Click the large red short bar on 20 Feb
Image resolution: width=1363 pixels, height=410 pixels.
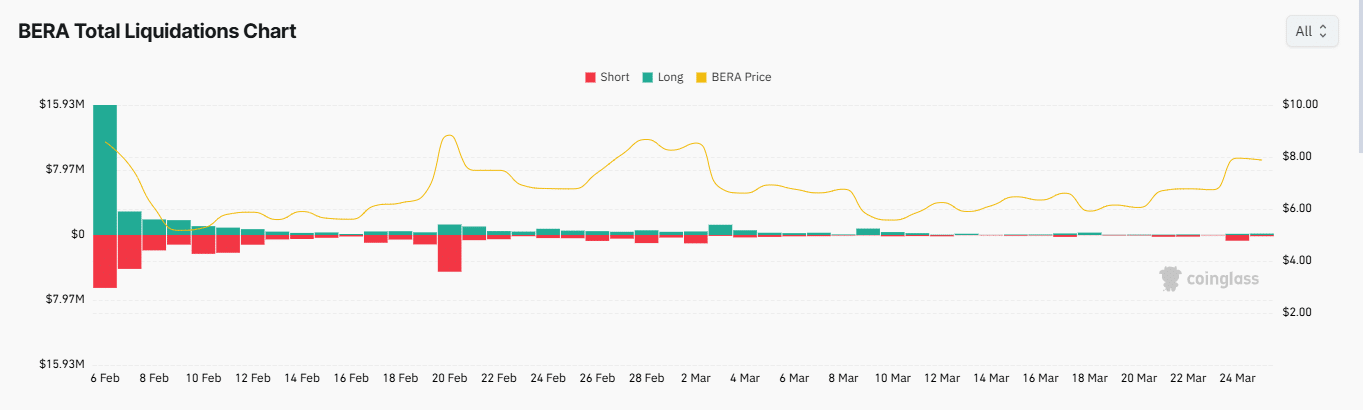[449, 253]
